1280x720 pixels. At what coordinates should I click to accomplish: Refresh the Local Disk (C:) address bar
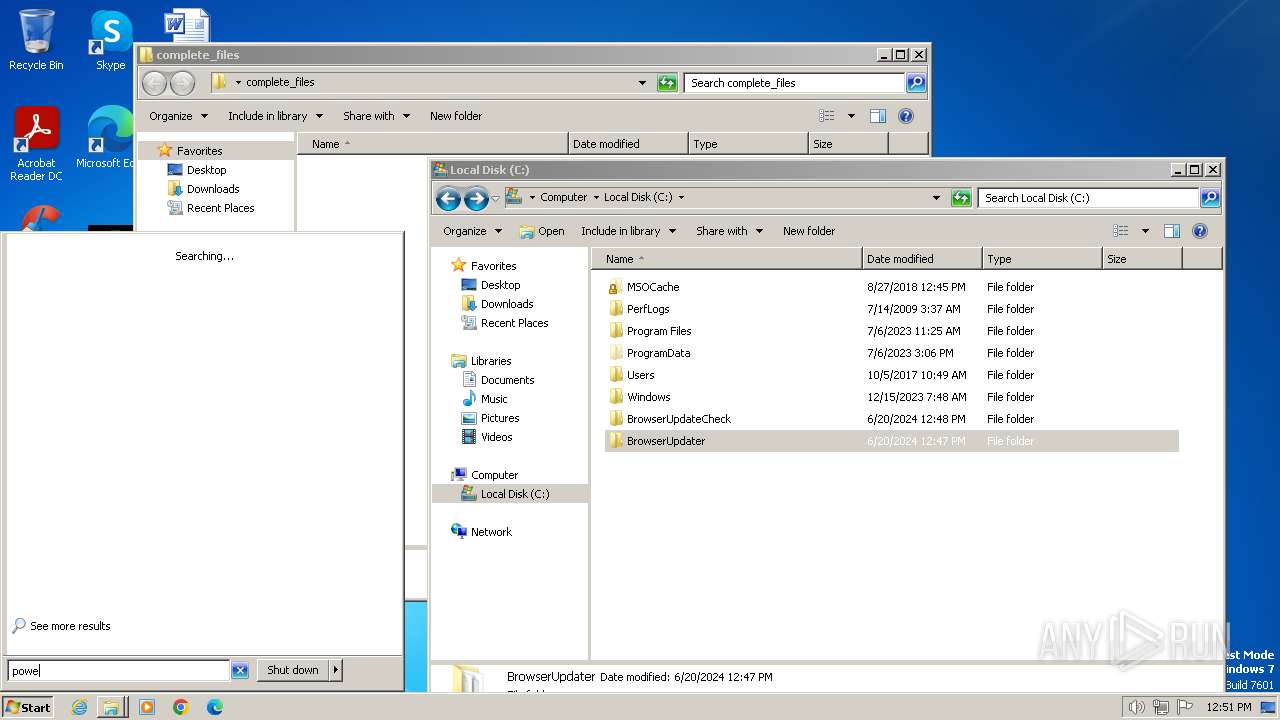(x=961, y=198)
